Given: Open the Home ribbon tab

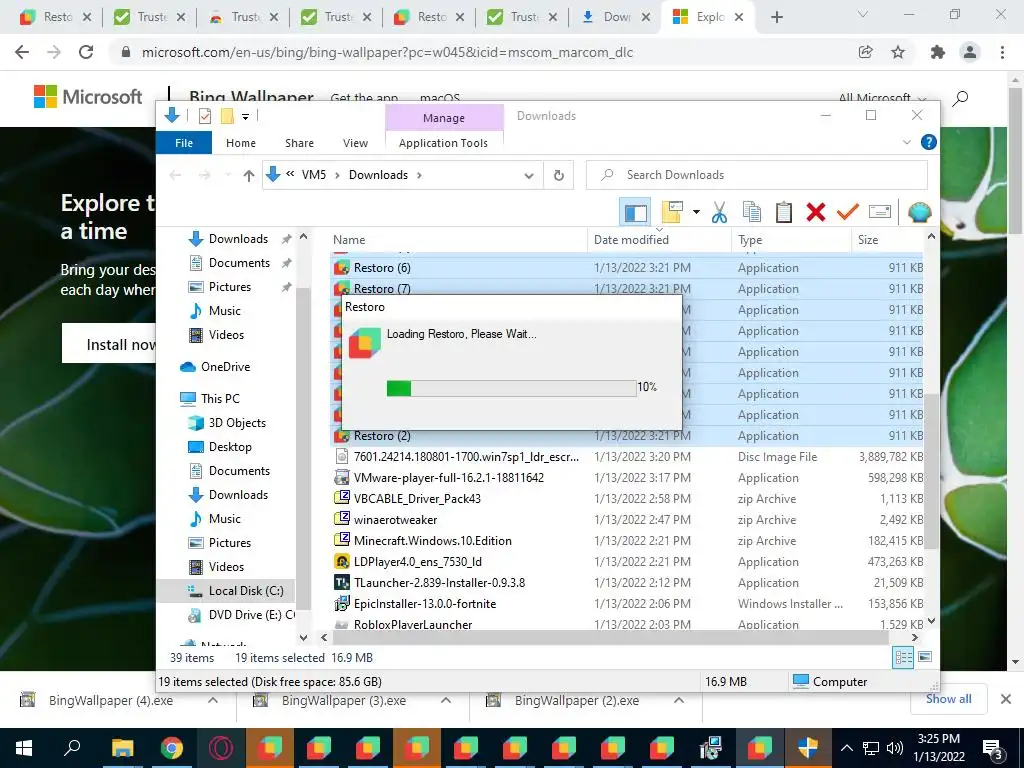Looking at the screenshot, I should tap(240, 142).
